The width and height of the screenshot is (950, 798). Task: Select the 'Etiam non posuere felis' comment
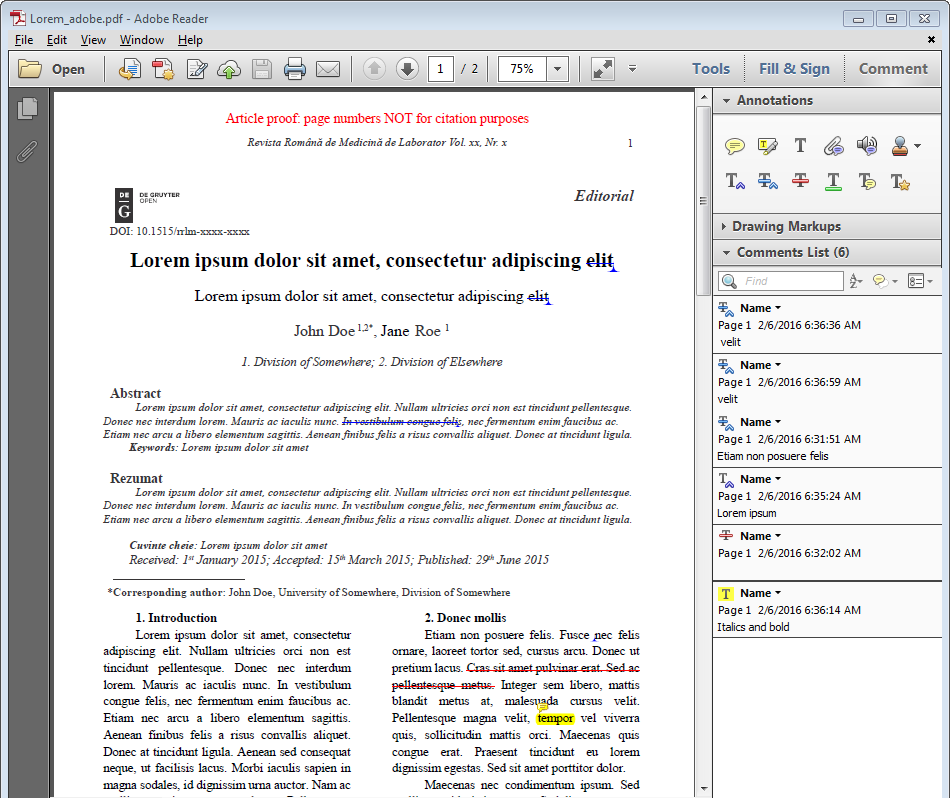coord(828,439)
